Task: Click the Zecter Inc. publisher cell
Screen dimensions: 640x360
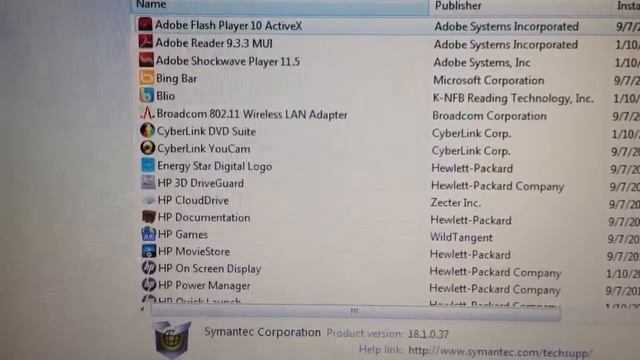Action: coord(456,202)
